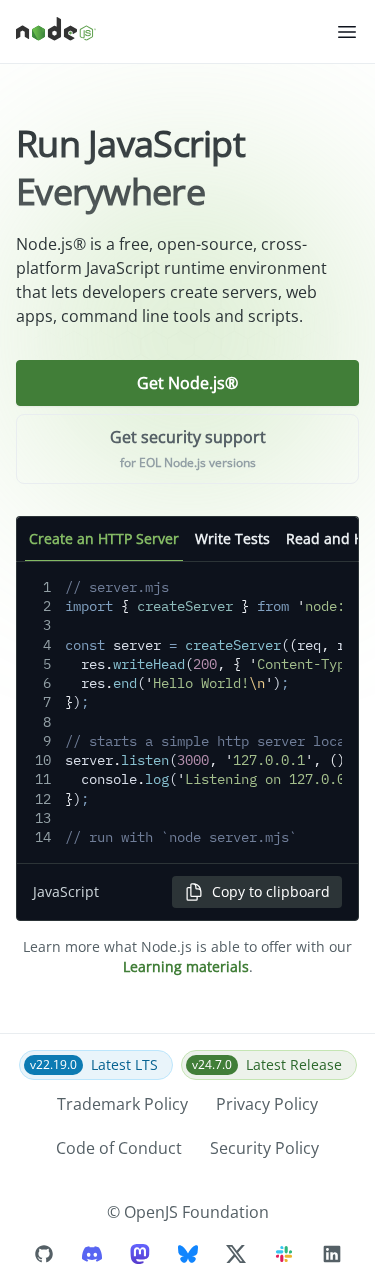Click the v22.19.0 Latest LTS badge

coord(96,1065)
